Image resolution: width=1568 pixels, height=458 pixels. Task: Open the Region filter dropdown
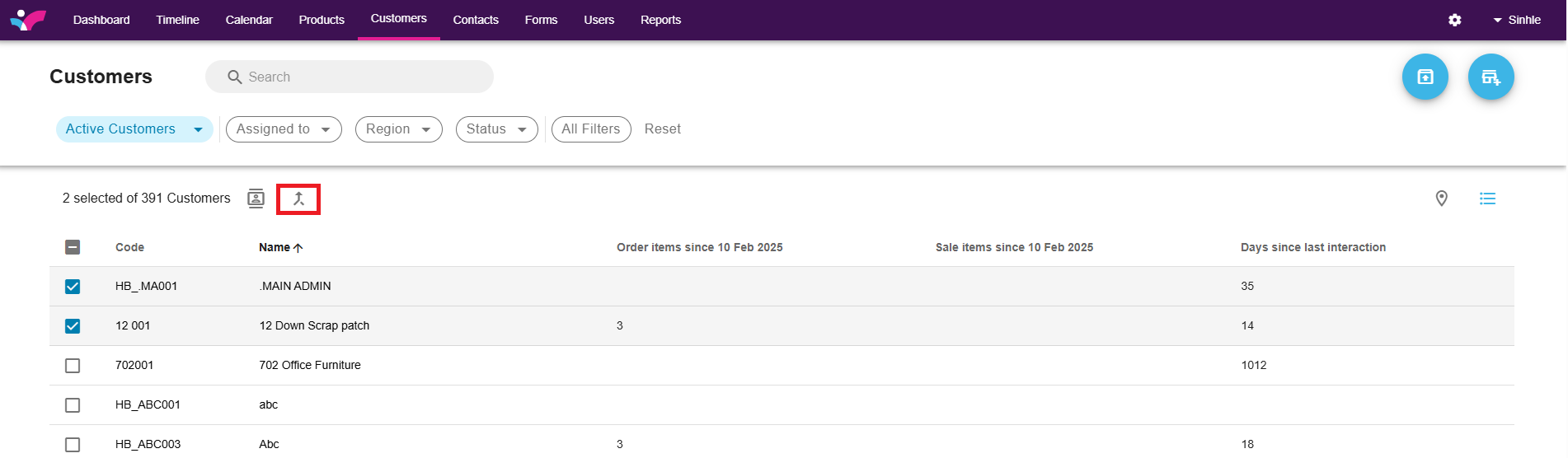click(x=398, y=129)
